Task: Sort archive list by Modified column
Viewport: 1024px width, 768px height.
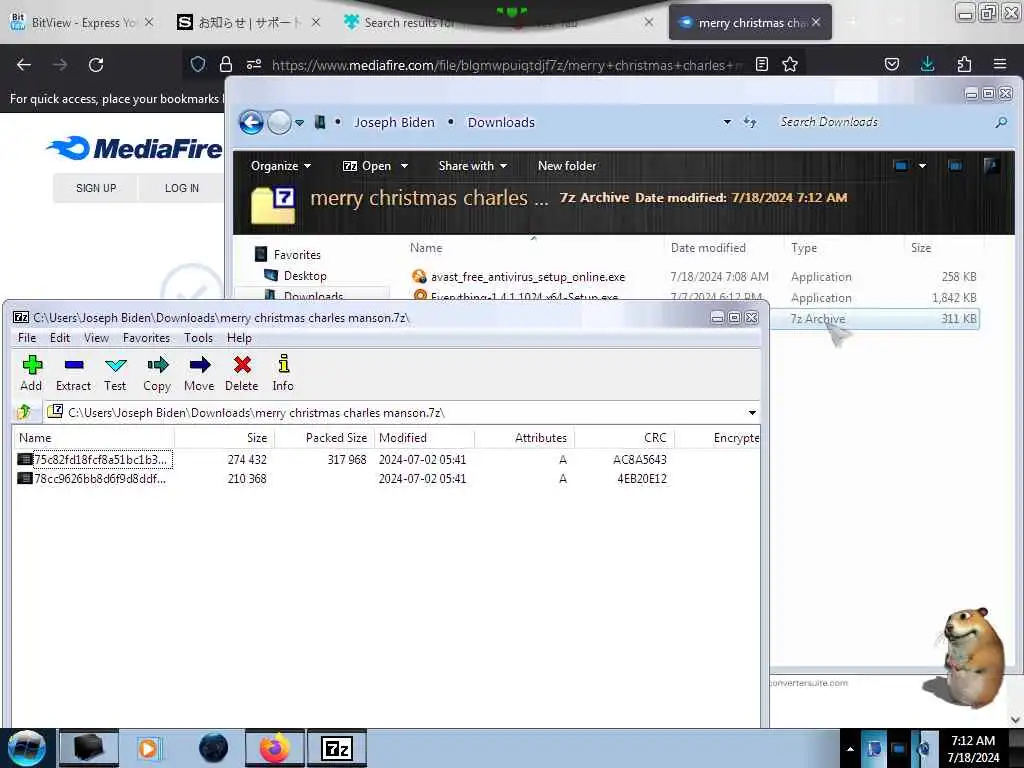Action: pyautogui.click(x=424, y=438)
